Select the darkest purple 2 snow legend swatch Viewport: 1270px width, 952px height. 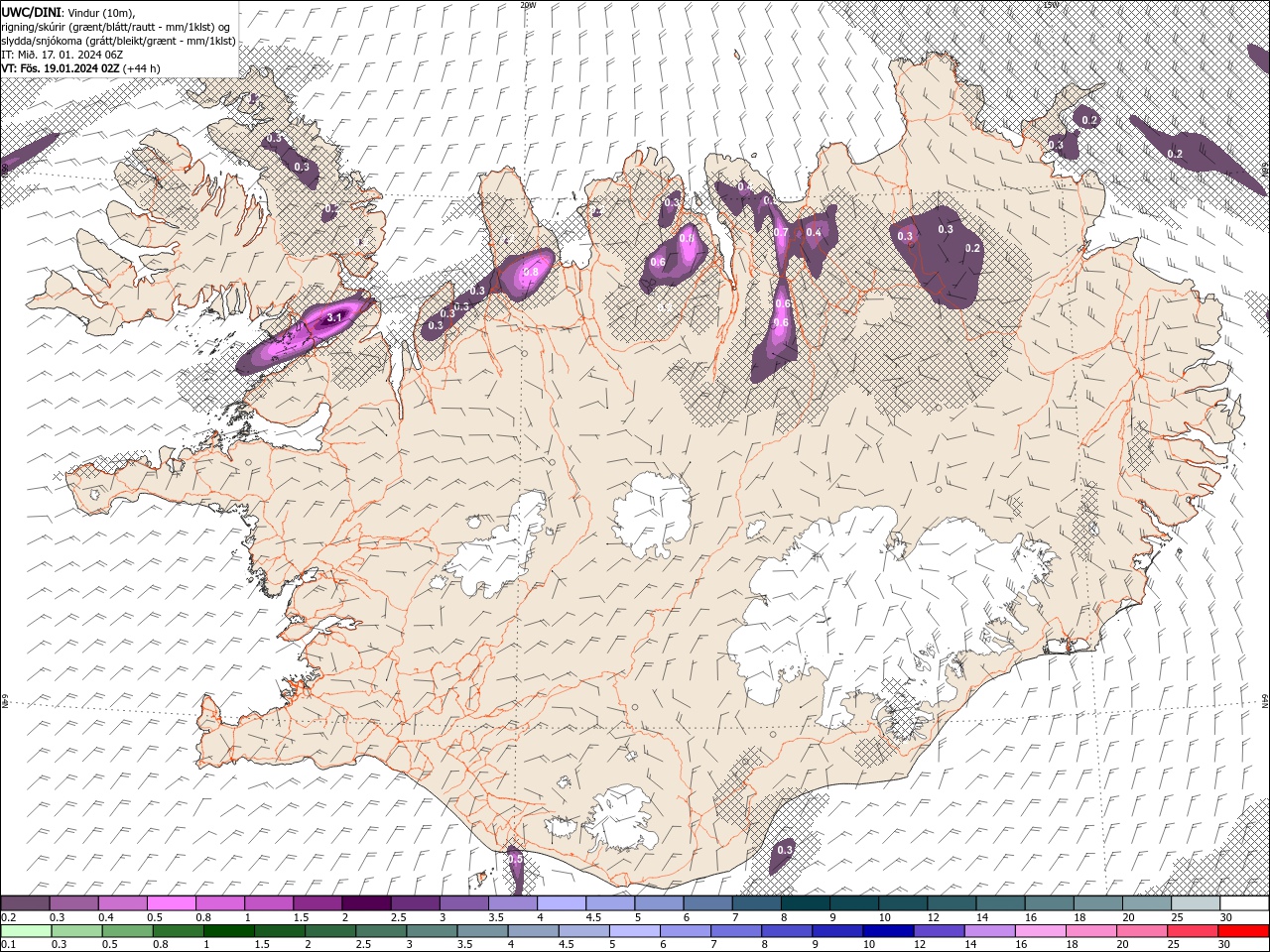tap(366, 903)
